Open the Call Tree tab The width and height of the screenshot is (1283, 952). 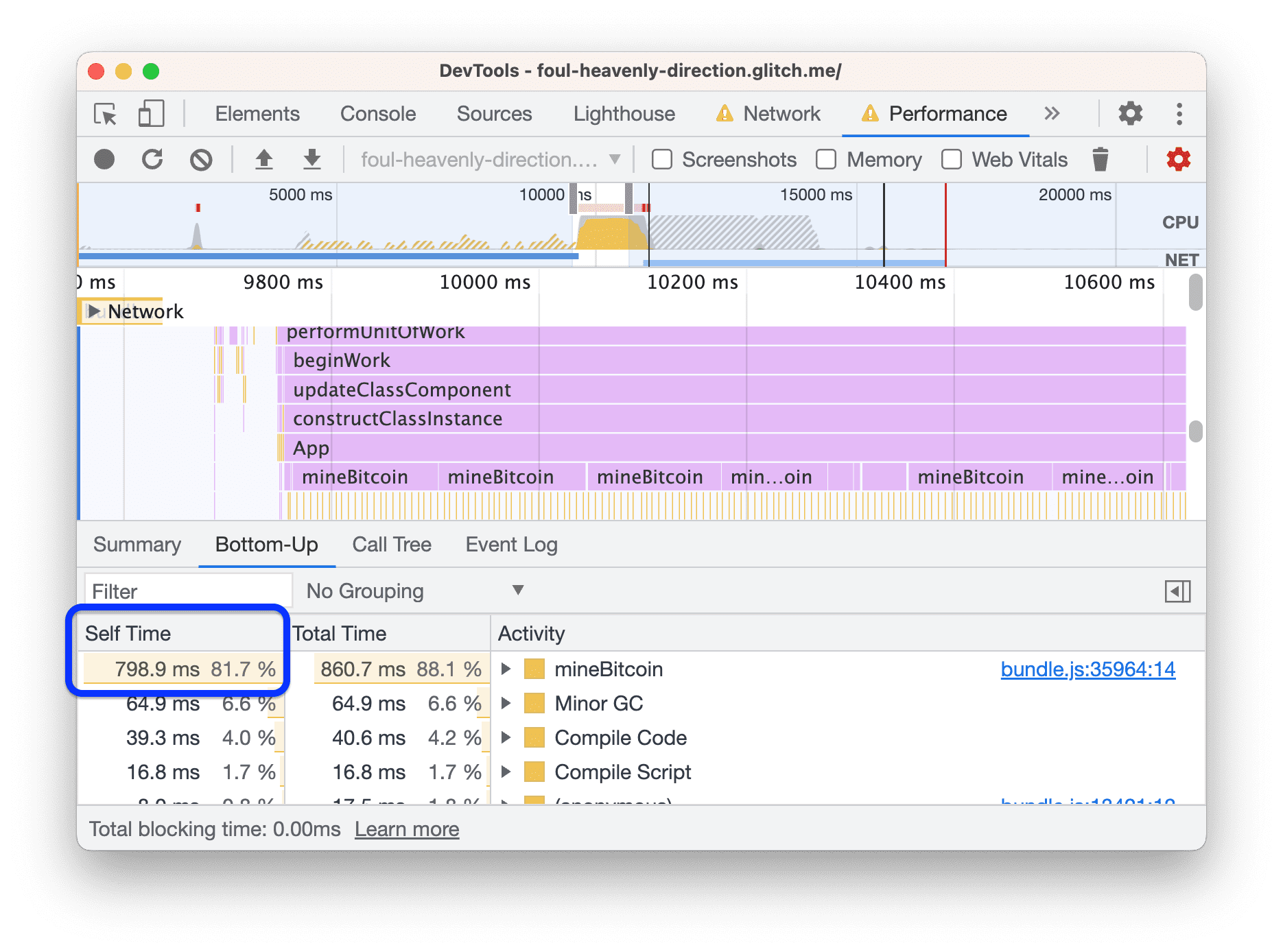point(392,545)
